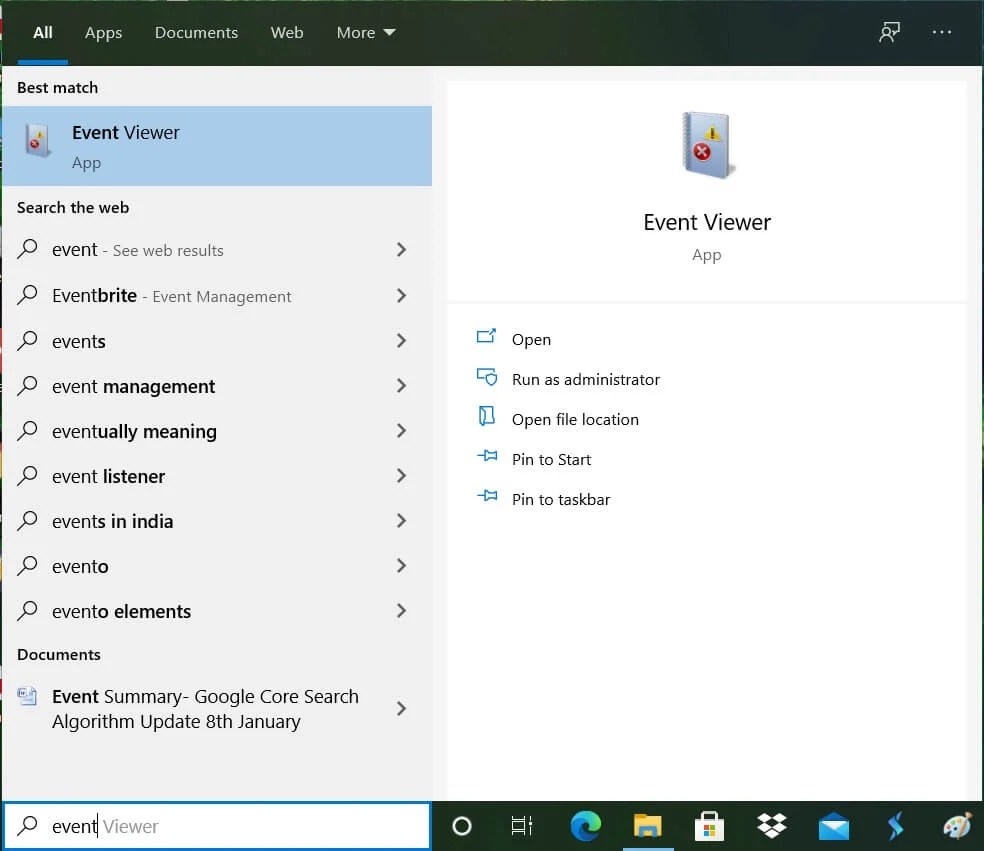Viewport: 984px width, 851px height.
Task: Expand the 'evento elements' search suggestion
Action: click(x=401, y=611)
